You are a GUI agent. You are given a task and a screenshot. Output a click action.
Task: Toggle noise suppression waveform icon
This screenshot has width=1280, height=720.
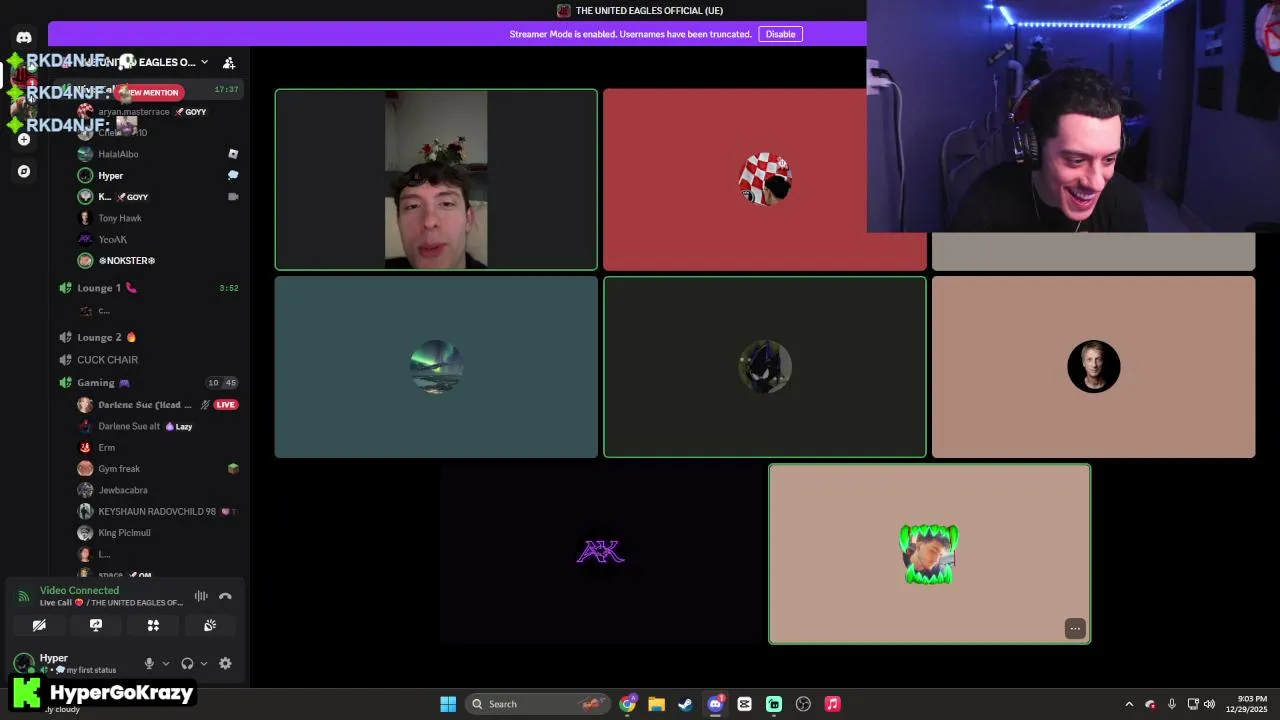(x=201, y=596)
